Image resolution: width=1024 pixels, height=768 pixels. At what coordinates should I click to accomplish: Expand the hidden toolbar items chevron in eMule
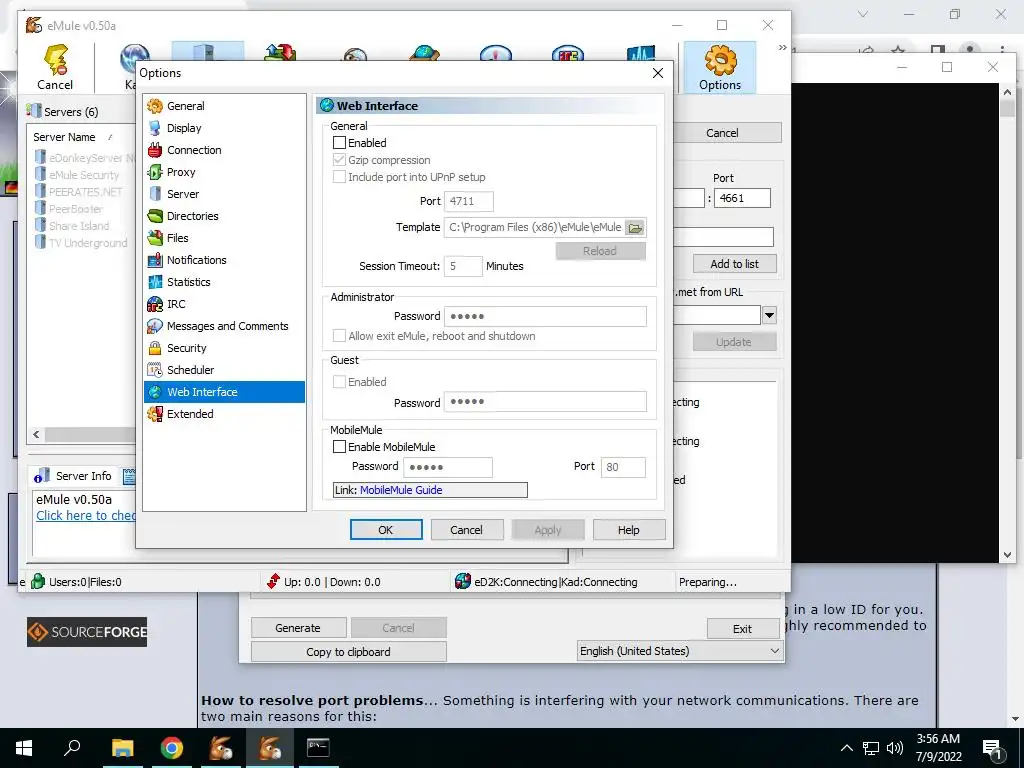[x=782, y=48]
